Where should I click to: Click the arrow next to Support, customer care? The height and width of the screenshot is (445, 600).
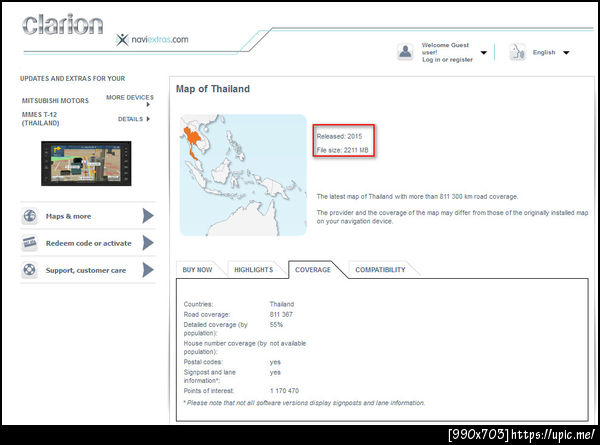148,270
